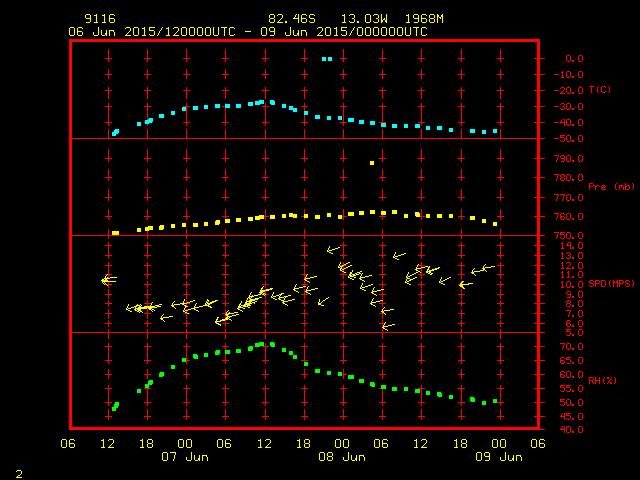Click the "780.0" pressure scale label
Screen dimensions: 640x480
(569, 178)
